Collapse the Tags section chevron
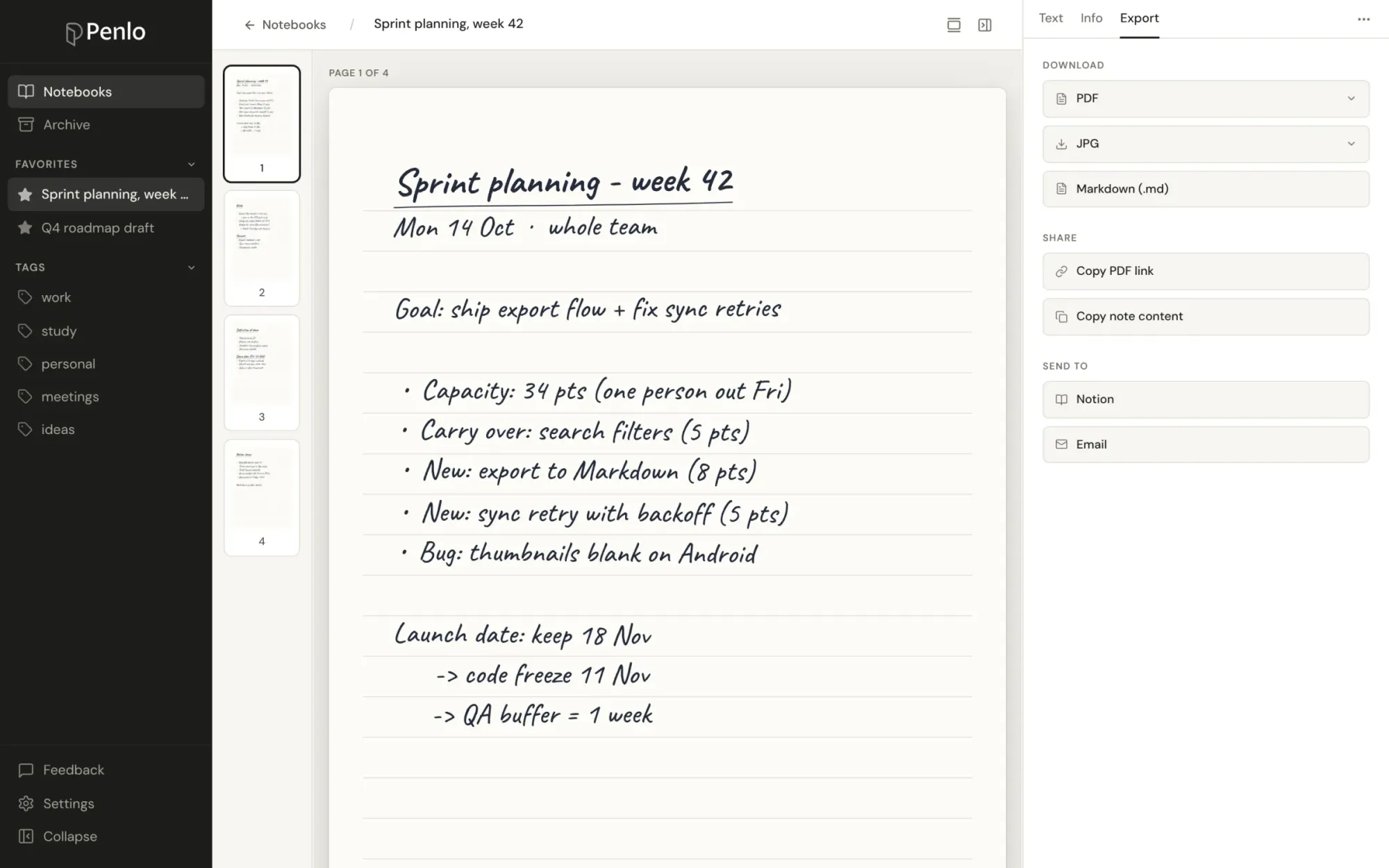The image size is (1389, 868). point(192,267)
